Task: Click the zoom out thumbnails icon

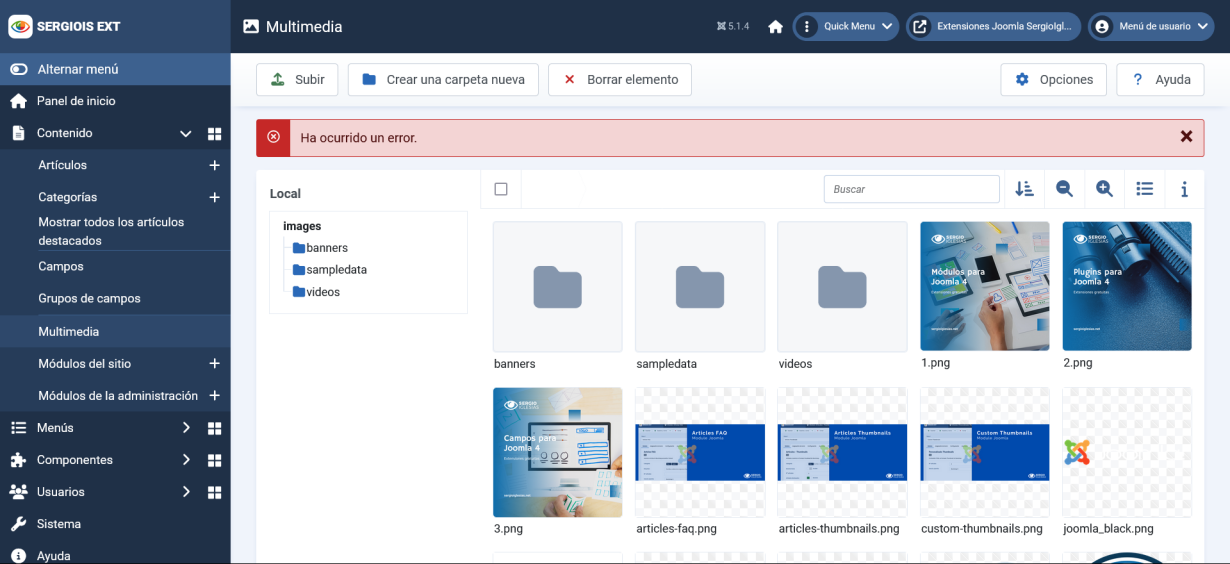Action: [x=1064, y=189]
